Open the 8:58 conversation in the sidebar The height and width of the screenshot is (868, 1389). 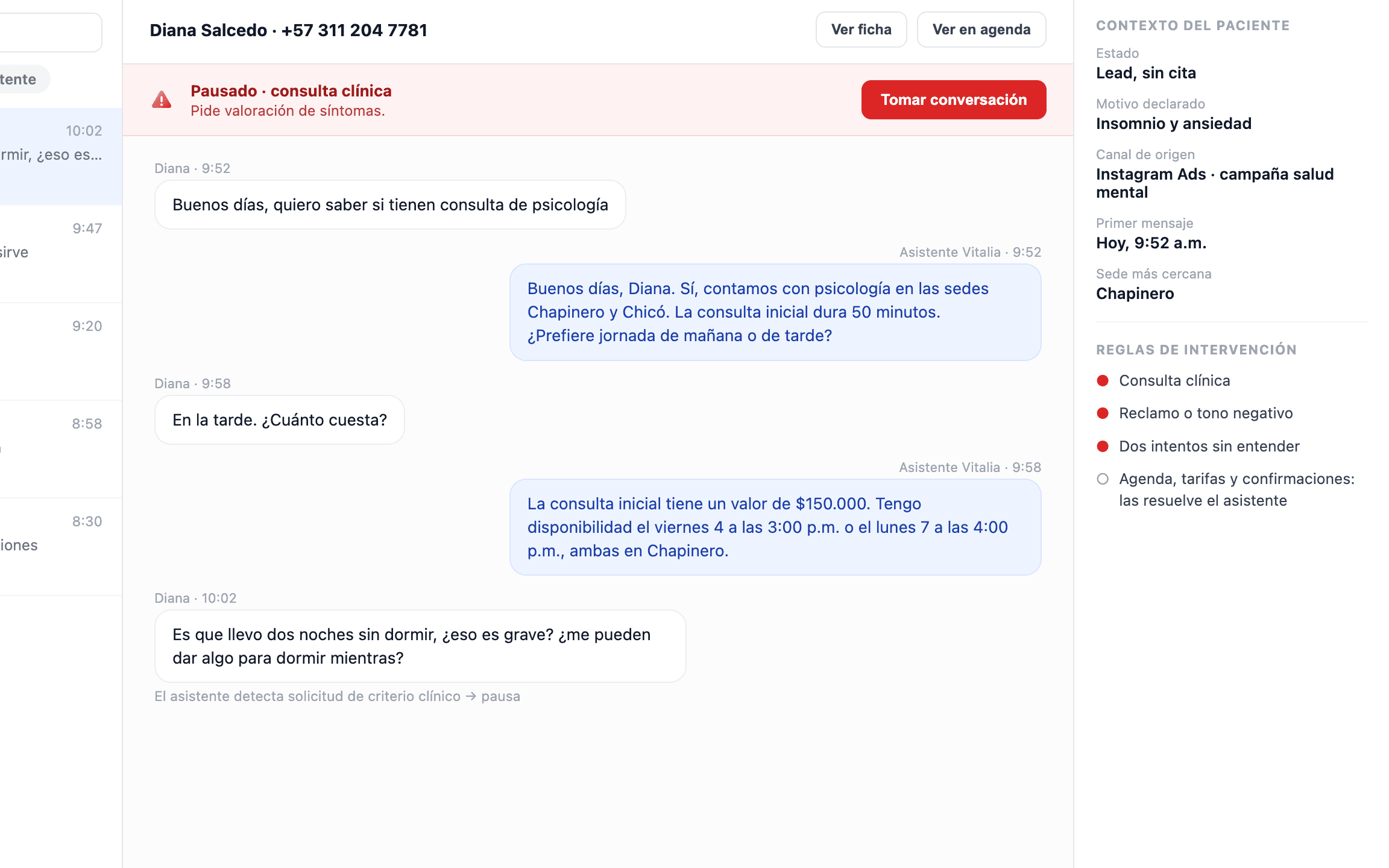60,449
